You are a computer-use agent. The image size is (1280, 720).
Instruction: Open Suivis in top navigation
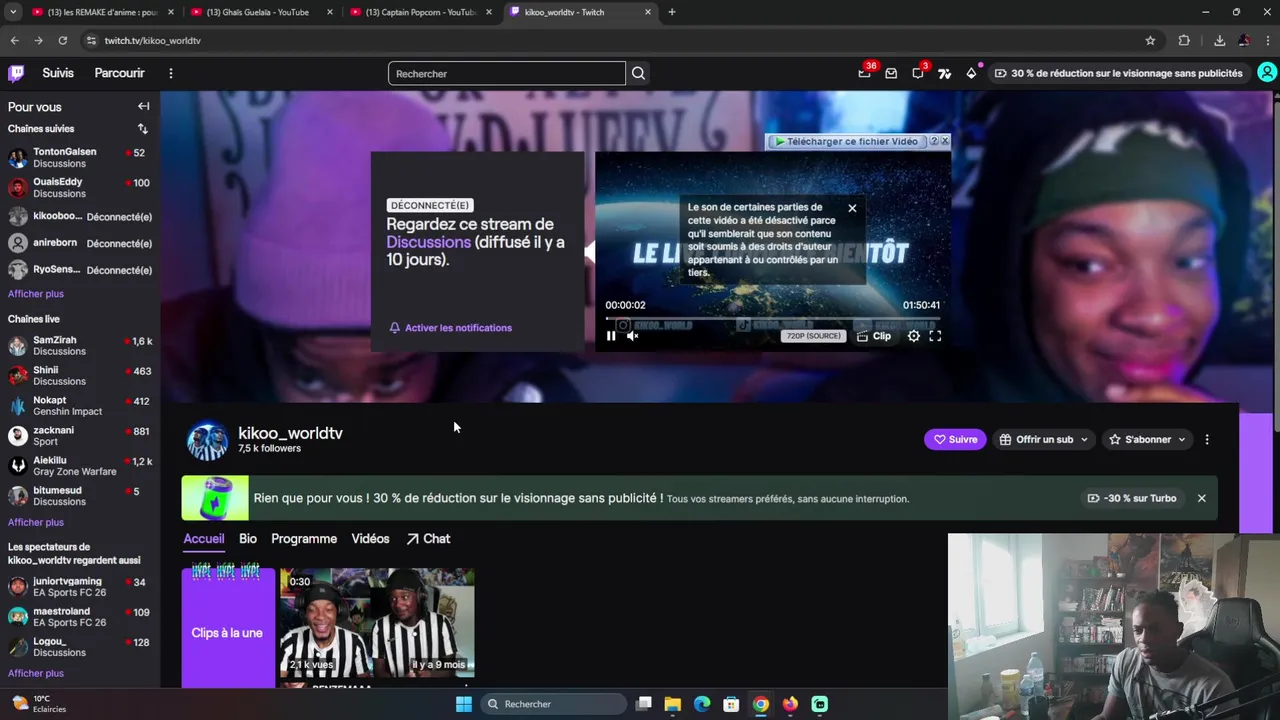pyautogui.click(x=58, y=73)
